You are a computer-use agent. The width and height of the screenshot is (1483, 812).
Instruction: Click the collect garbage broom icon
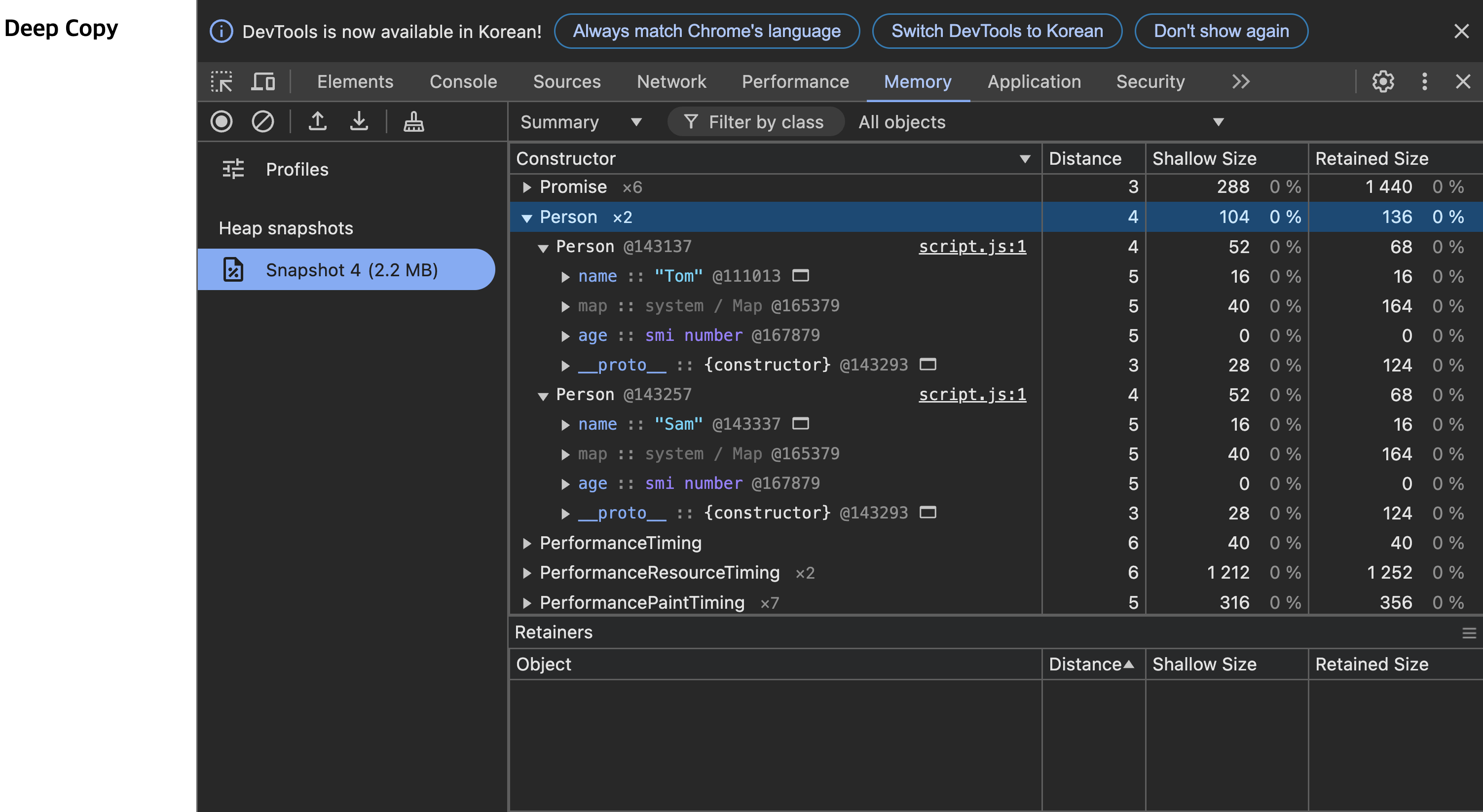click(x=413, y=121)
